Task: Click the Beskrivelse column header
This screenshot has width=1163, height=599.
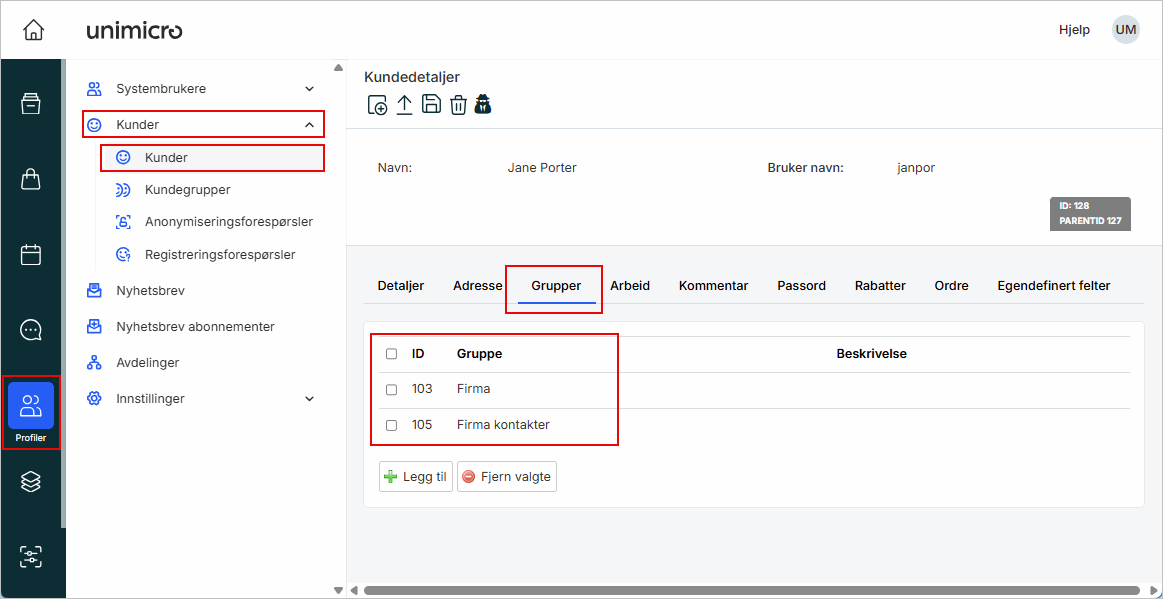Action: [872, 354]
